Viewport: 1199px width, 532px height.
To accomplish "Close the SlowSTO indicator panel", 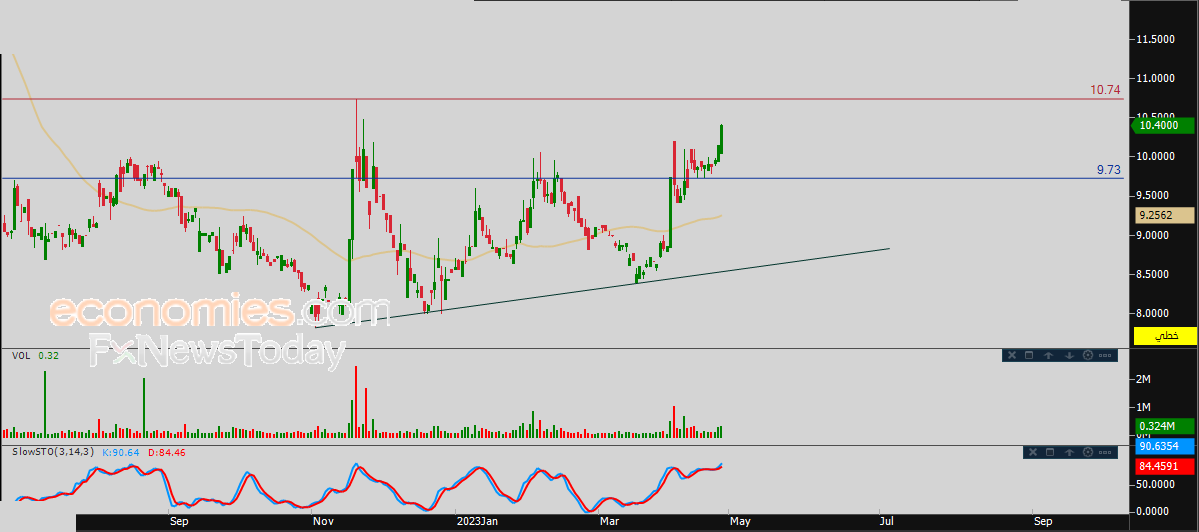I will coord(1032,453).
